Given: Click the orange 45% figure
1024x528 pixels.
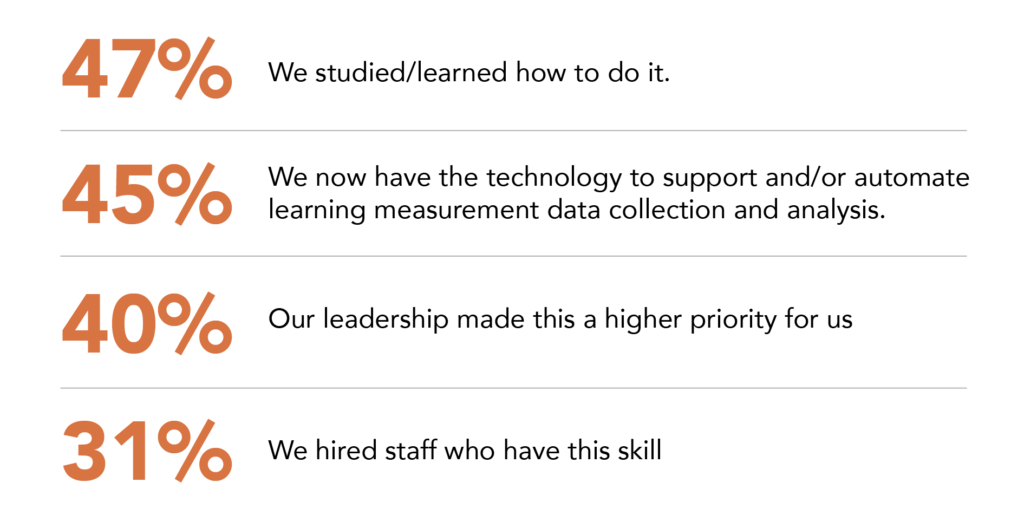Looking at the screenshot, I should pos(147,194).
